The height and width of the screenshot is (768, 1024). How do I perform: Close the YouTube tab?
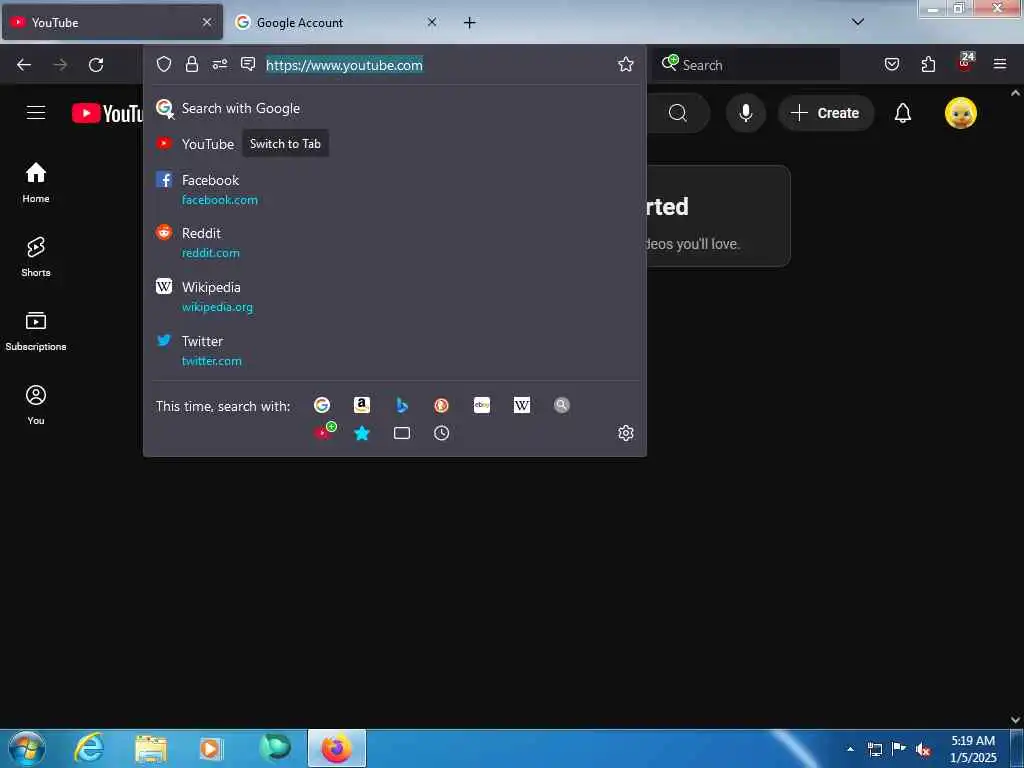coord(207,22)
